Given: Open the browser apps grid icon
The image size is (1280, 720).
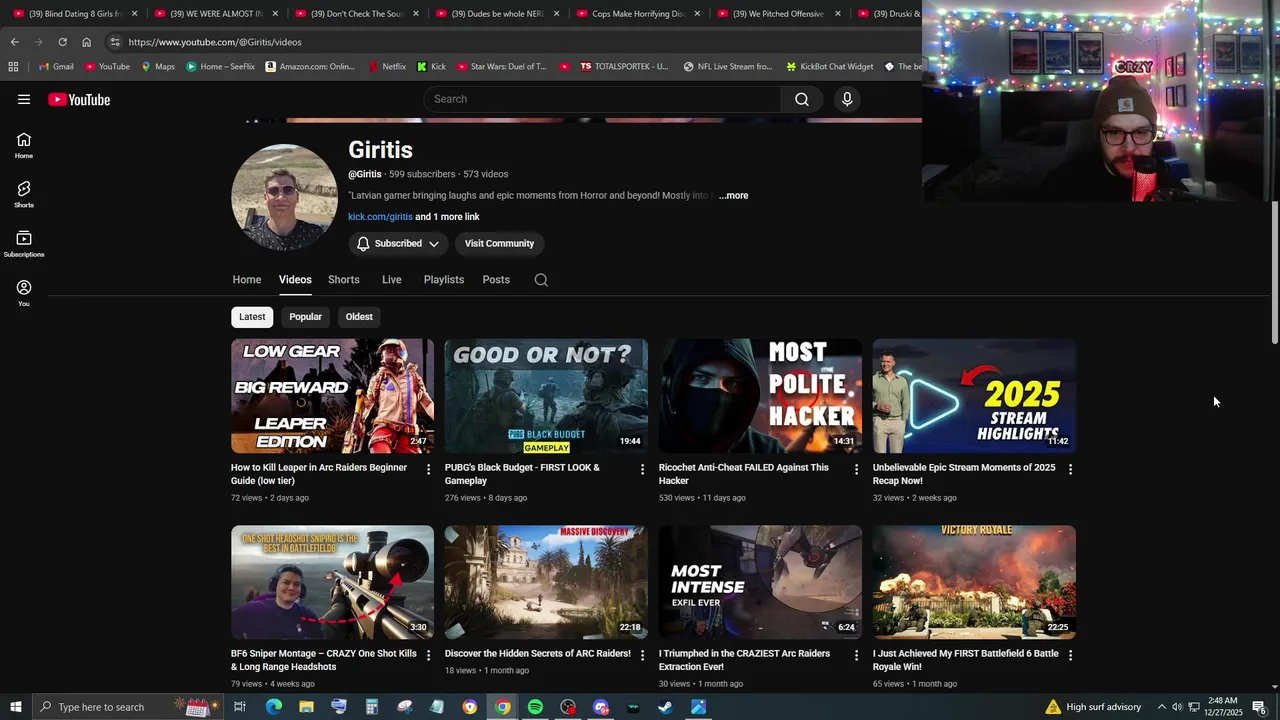Looking at the screenshot, I should click(13, 67).
